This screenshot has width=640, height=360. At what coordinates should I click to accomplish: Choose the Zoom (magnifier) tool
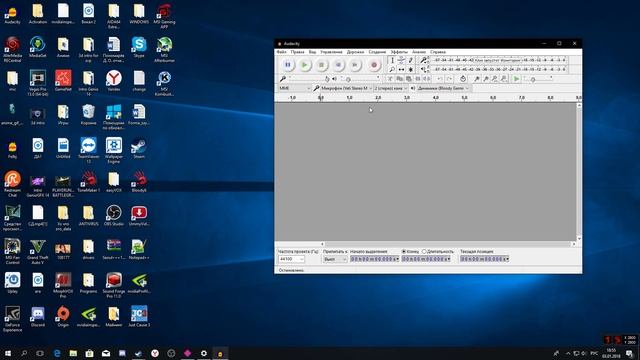pyautogui.click(x=392, y=70)
